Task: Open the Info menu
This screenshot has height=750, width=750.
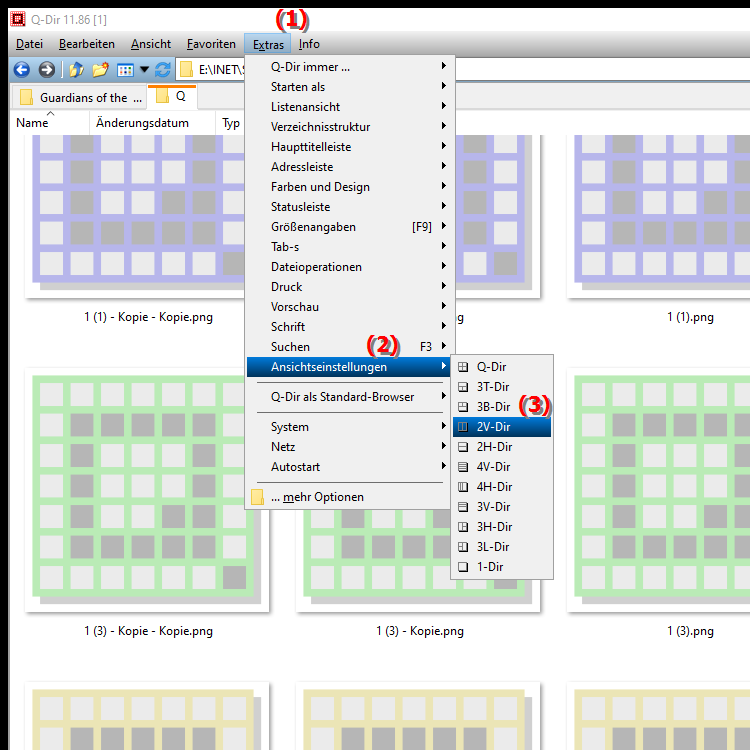Action: [309, 44]
